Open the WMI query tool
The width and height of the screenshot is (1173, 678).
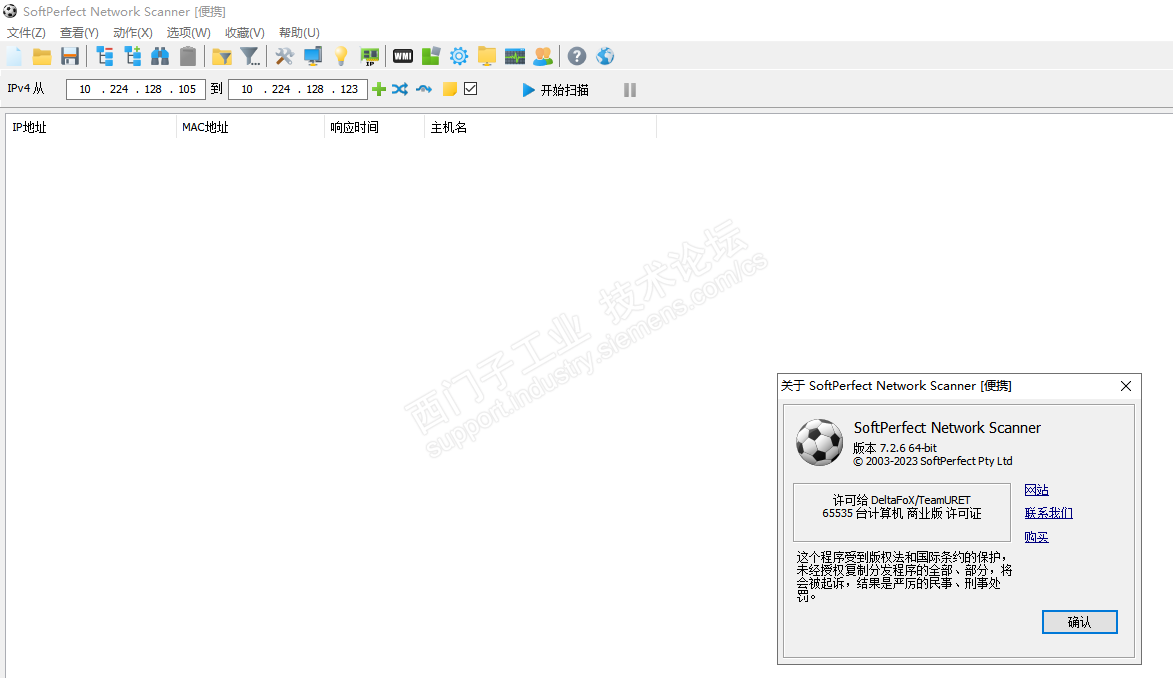[x=402, y=56]
